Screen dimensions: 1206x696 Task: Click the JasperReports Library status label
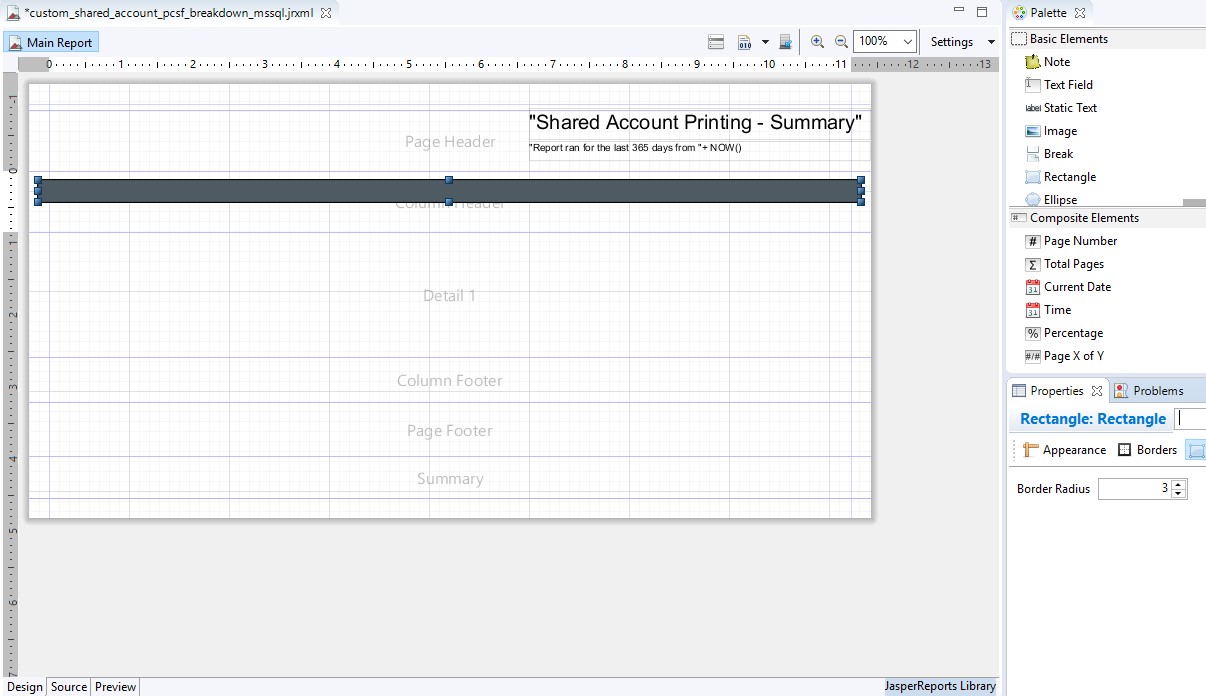tap(940, 686)
